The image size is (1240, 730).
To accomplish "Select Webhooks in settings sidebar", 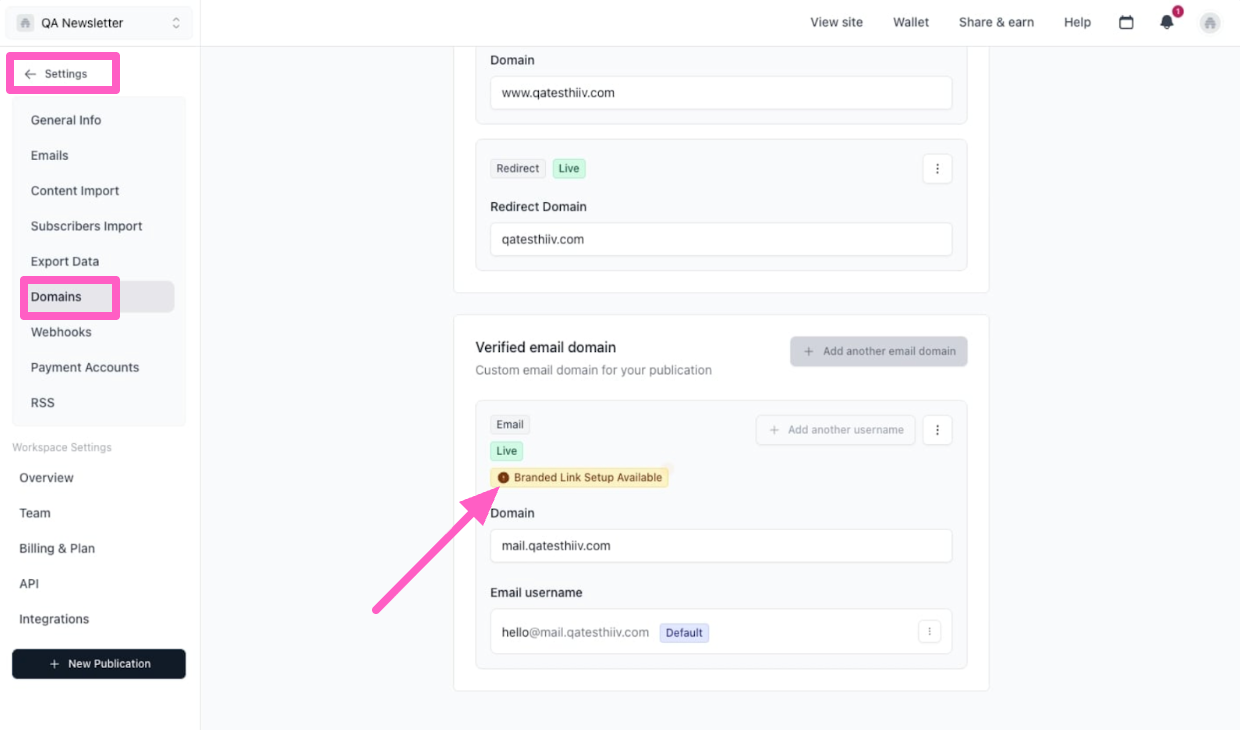I will 61,332.
